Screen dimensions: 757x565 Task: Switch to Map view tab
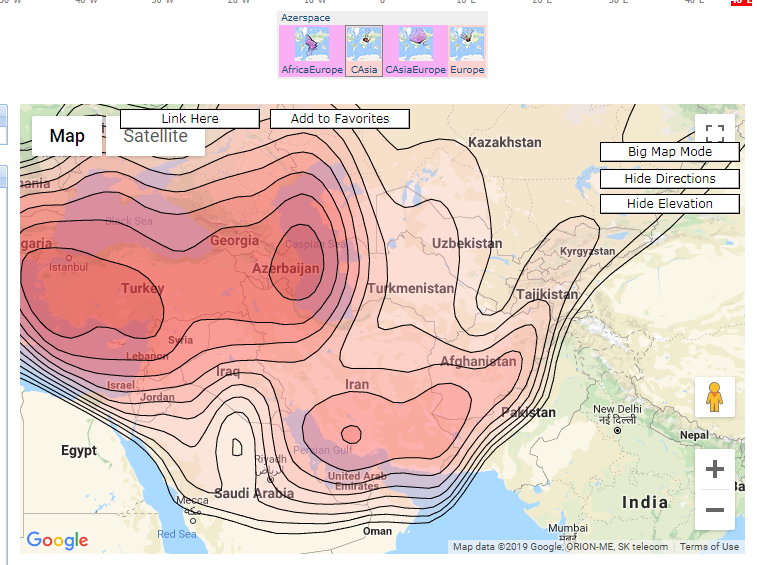67,136
